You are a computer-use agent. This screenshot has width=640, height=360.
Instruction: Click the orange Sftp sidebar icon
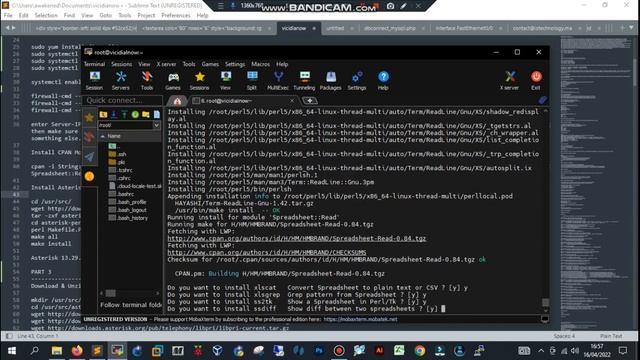(x=89, y=176)
